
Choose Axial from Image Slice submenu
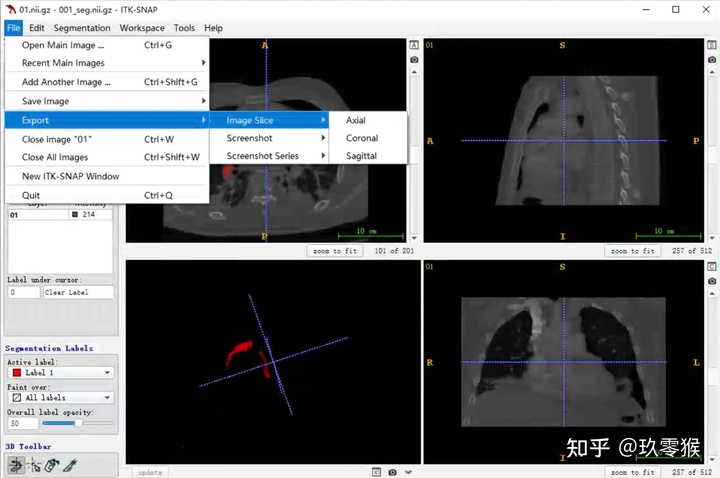click(367, 120)
